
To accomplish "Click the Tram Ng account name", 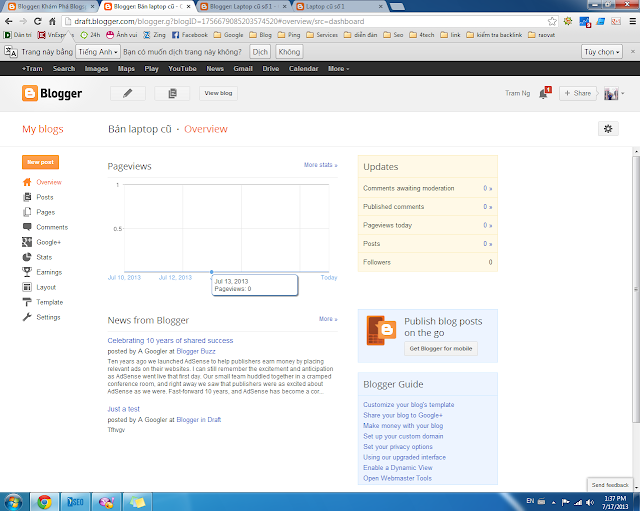I will [517, 93].
